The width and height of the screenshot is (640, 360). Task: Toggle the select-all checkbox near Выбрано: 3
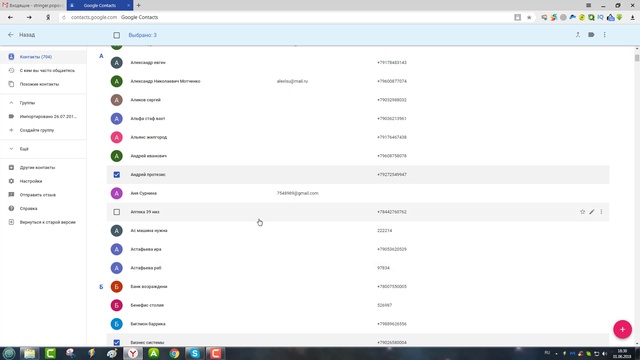point(117,35)
